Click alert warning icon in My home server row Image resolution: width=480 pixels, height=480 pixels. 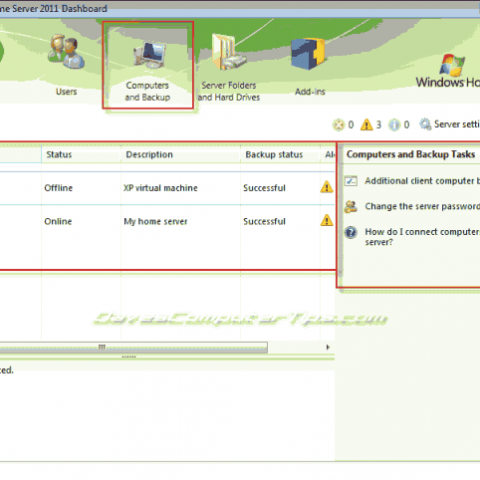pos(327,220)
